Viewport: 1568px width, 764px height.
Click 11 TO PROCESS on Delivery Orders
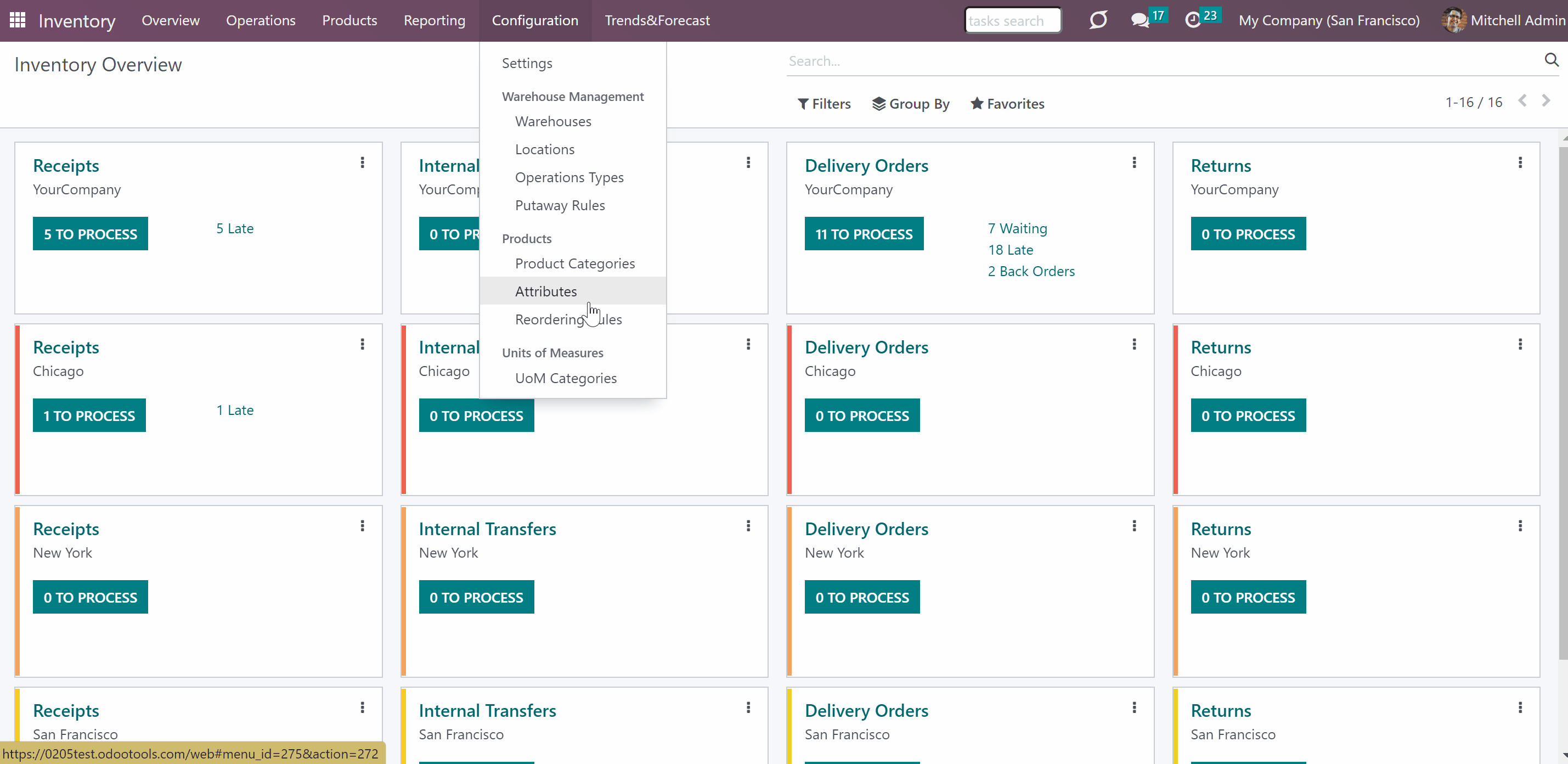click(864, 234)
